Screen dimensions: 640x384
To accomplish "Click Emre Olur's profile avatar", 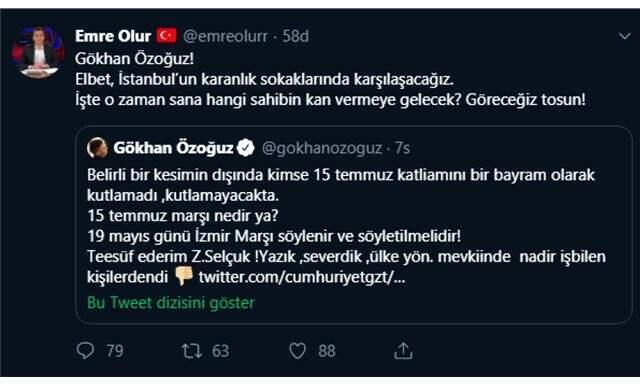I will pos(38,52).
